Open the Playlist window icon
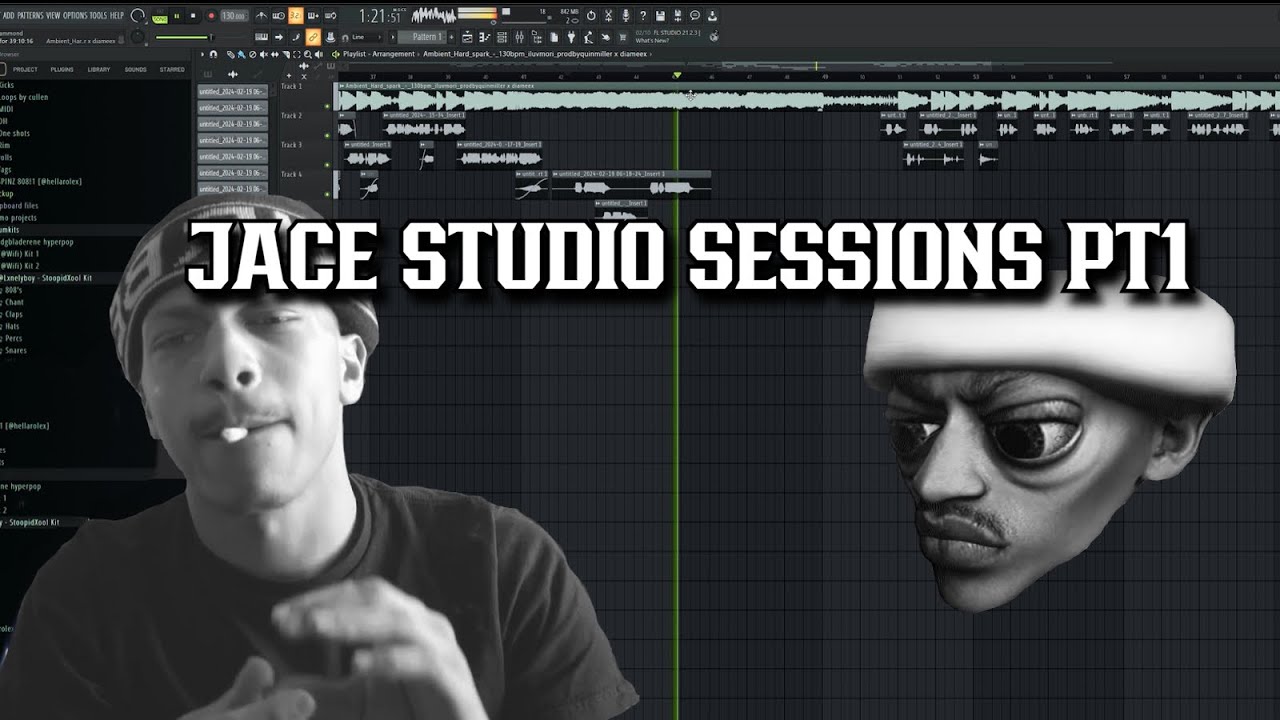This screenshot has height=720, width=1280. [467, 37]
